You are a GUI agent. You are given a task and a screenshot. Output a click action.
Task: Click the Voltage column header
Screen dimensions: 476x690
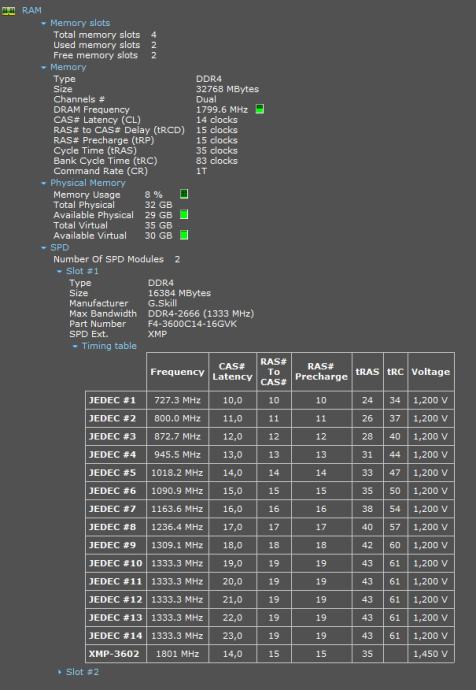click(431, 372)
